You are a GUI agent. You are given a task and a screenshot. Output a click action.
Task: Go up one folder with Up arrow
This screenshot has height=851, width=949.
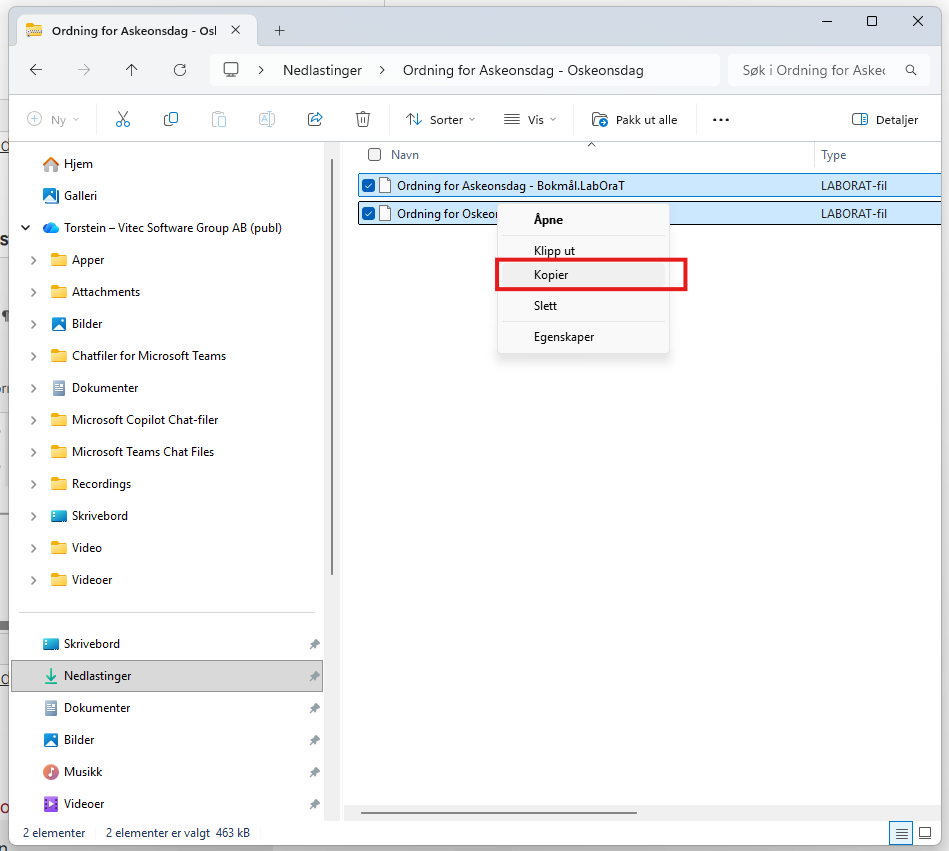point(131,70)
